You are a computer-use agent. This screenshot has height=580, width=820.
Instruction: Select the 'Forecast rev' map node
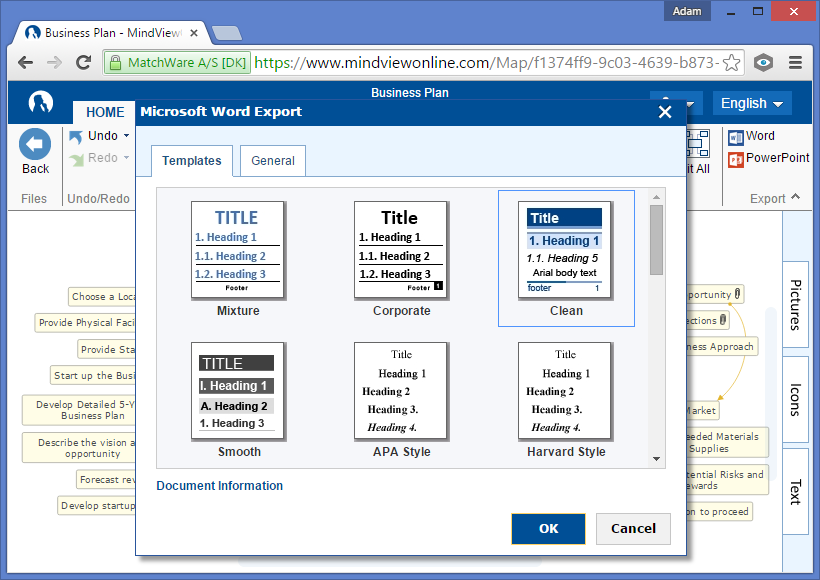coord(106,480)
